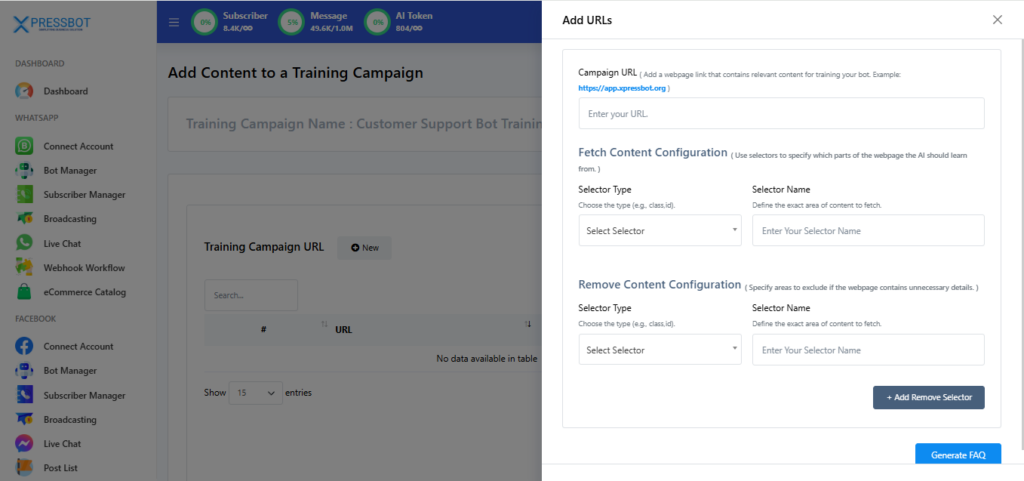The width and height of the screenshot is (1024, 481).
Task: Expand the show entries count dropdown
Action: (x=256, y=393)
